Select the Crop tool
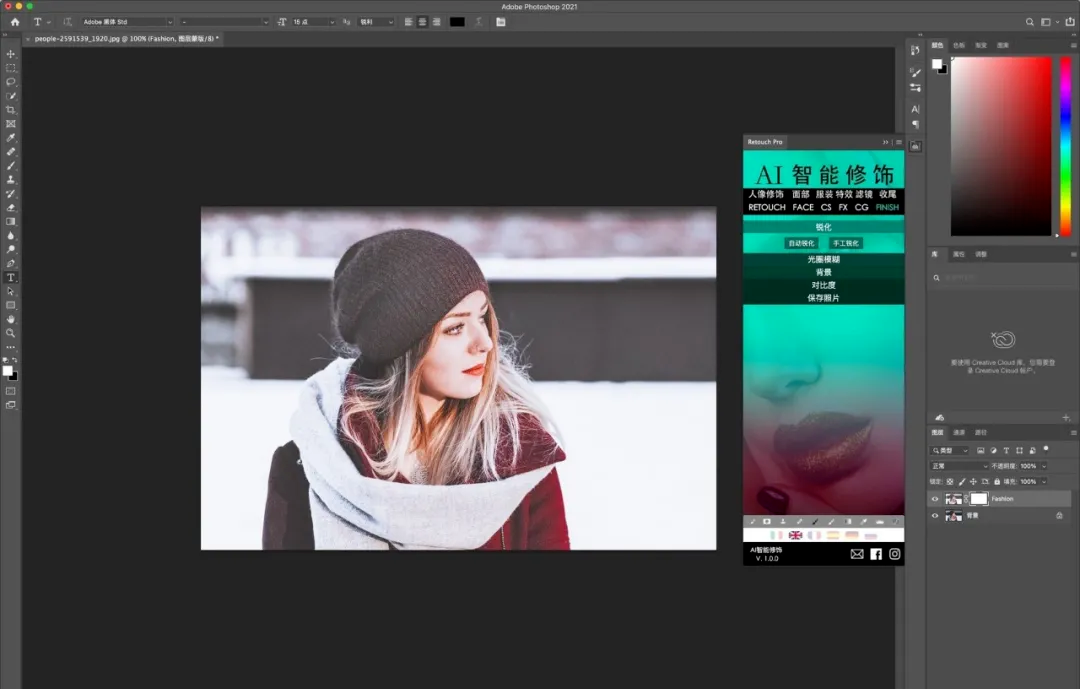1080x689 pixels. [x=11, y=110]
